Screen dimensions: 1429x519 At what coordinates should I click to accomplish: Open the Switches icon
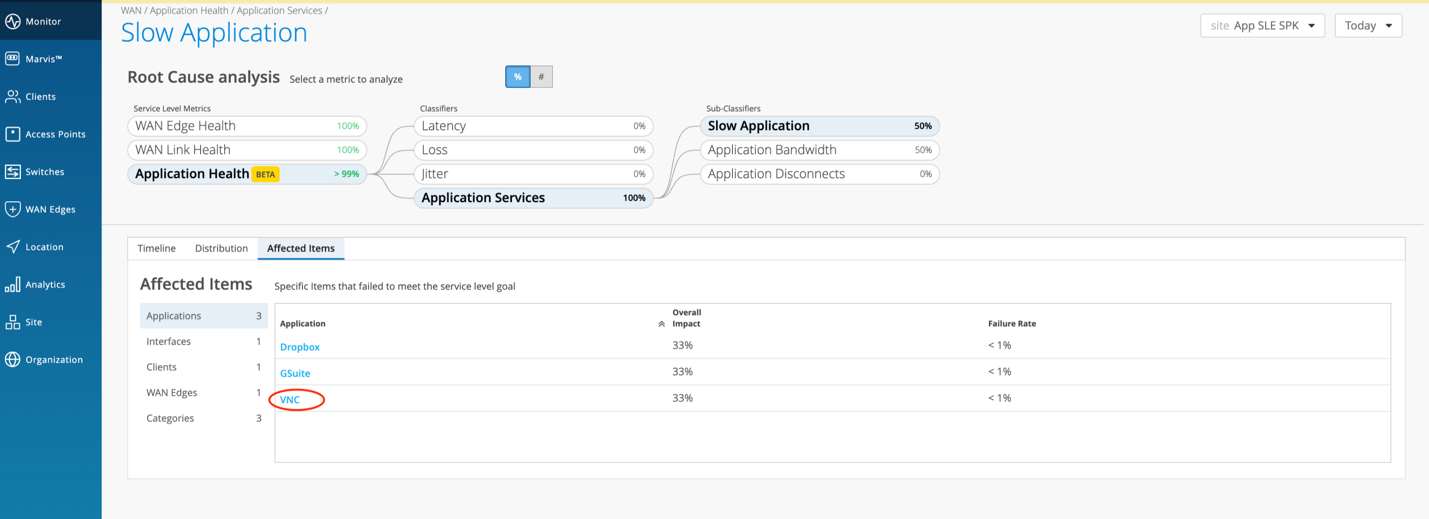click(13, 172)
